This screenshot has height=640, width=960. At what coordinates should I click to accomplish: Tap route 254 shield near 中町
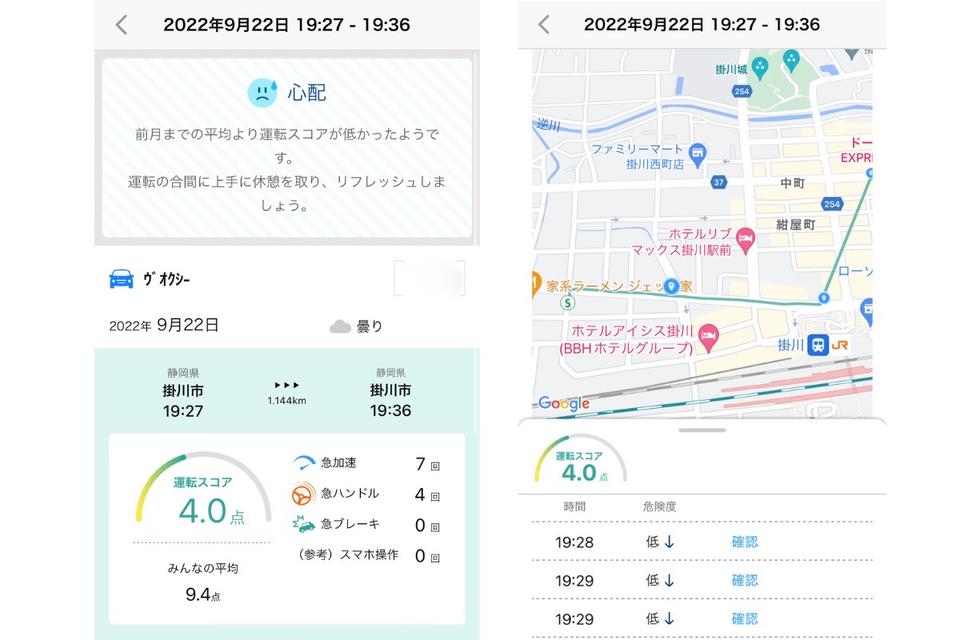tap(831, 204)
